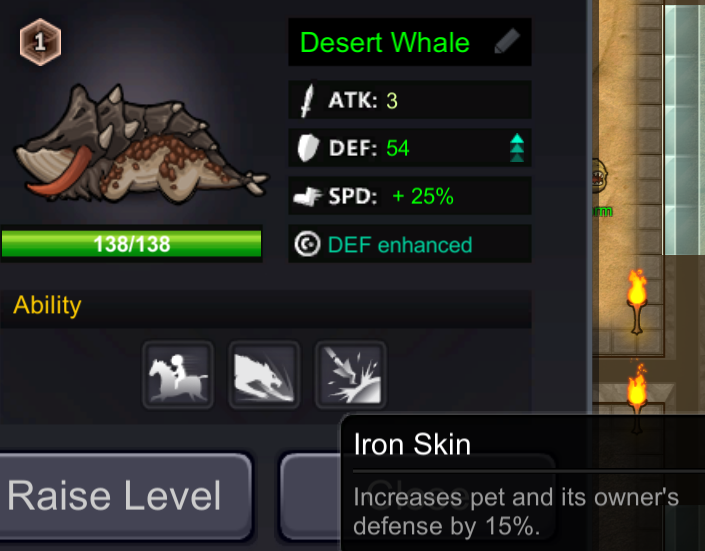Click the teal DEF boost arrows
The image size is (705, 551).
point(517,148)
